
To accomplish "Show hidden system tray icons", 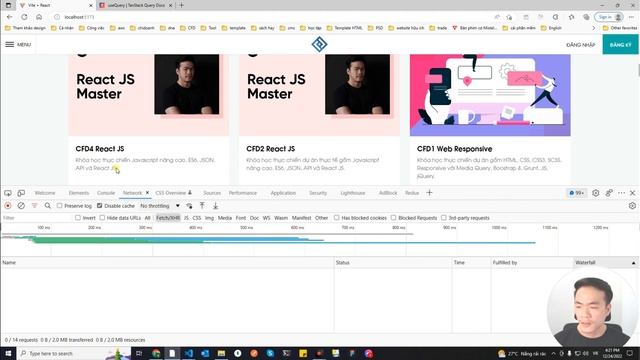I will tap(553, 353).
